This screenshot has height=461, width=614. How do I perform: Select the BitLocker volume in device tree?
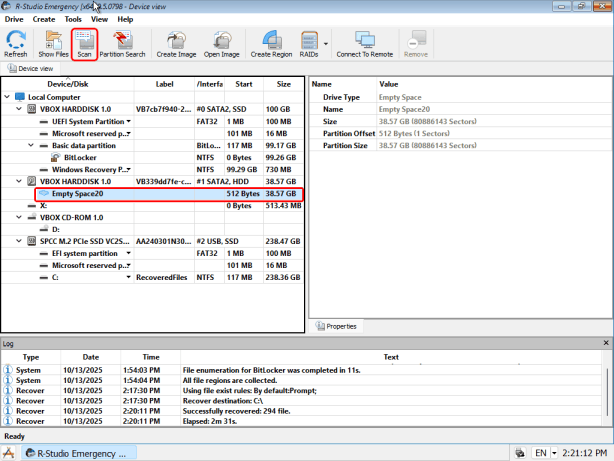click(80, 157)
